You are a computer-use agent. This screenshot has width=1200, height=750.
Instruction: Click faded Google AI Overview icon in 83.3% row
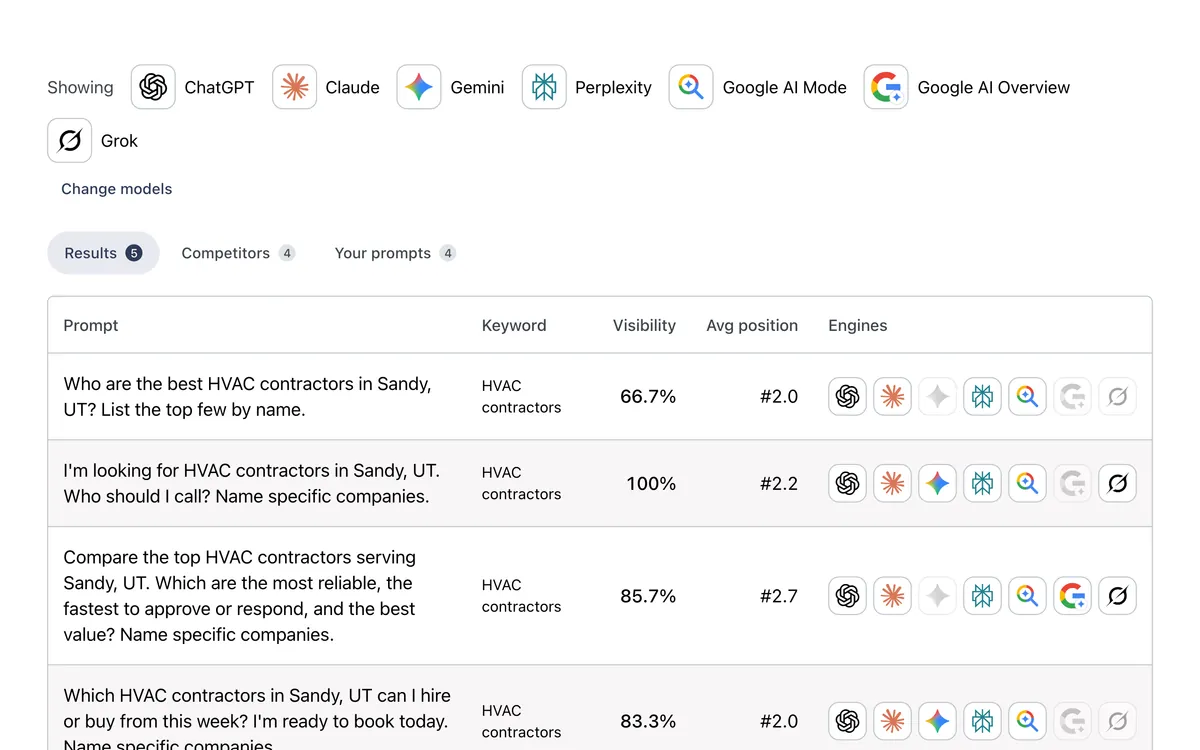(1073, 721)
